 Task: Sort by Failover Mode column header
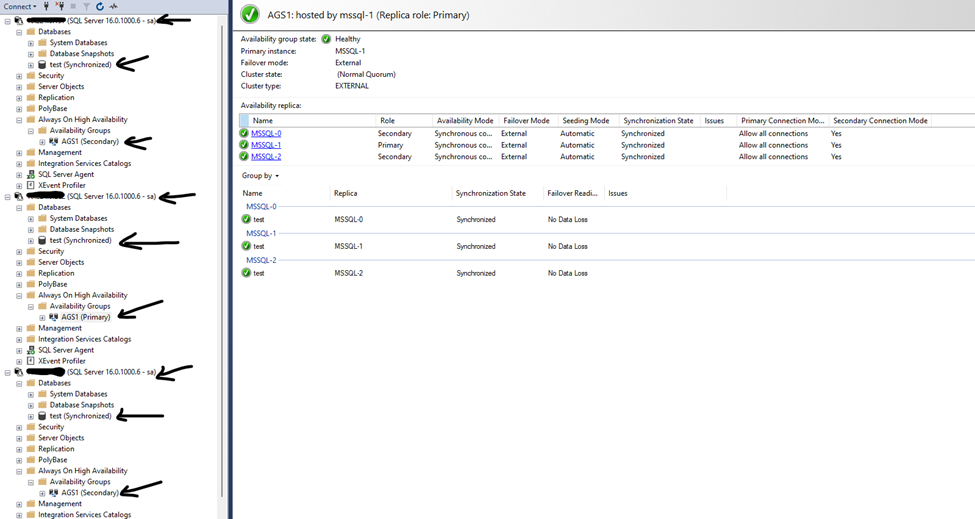pyautogui.click(x=527, y=121)
